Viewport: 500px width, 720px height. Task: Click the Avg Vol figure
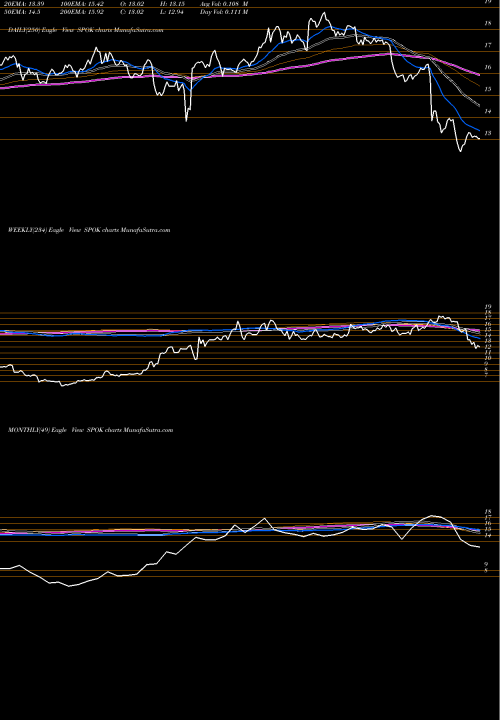[x=225, y=4]
